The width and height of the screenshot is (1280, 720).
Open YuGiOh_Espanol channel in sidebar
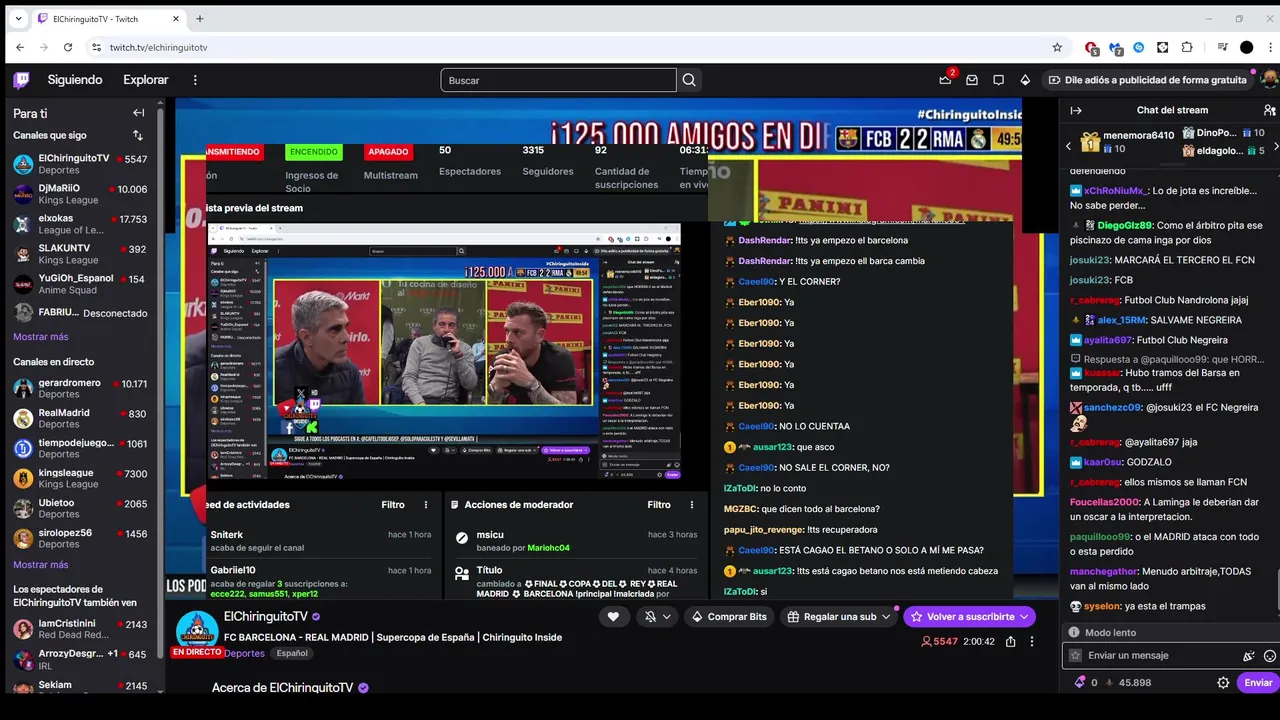coord(80,284)
